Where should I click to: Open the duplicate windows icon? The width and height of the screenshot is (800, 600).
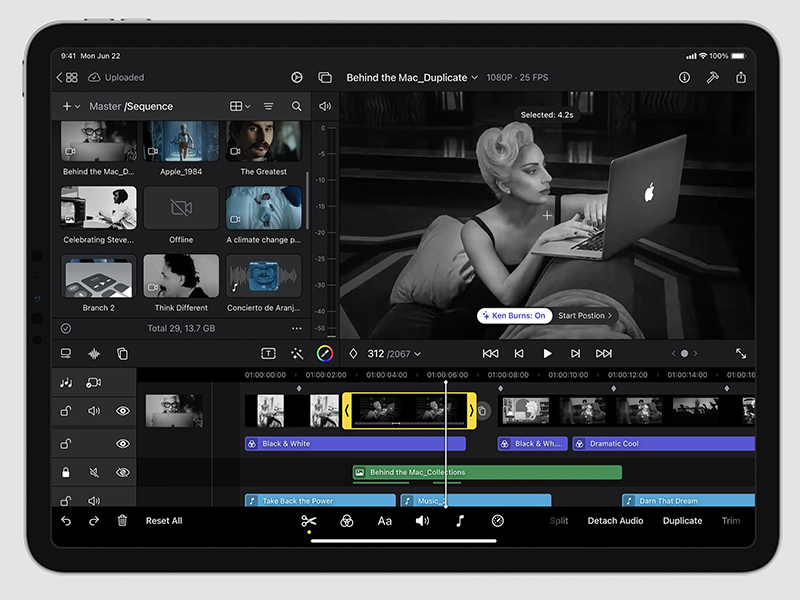coord(325,78)
